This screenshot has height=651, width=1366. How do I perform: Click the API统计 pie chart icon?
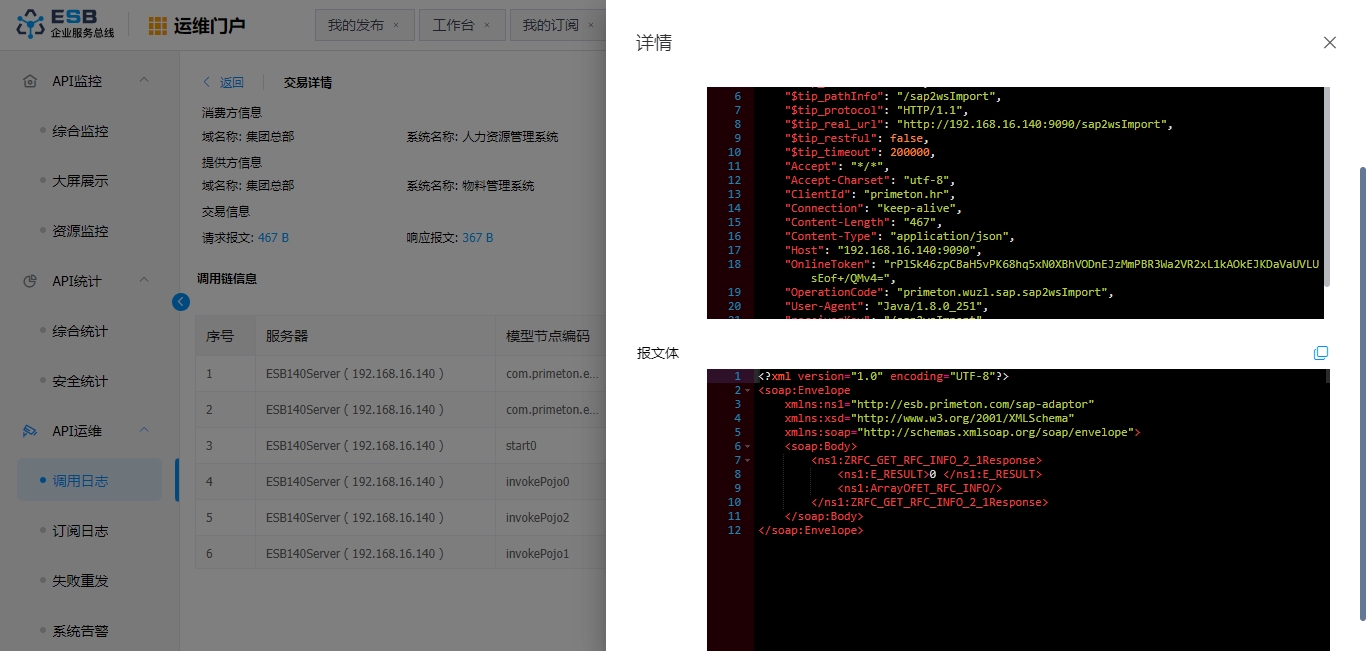coord(30,281)
